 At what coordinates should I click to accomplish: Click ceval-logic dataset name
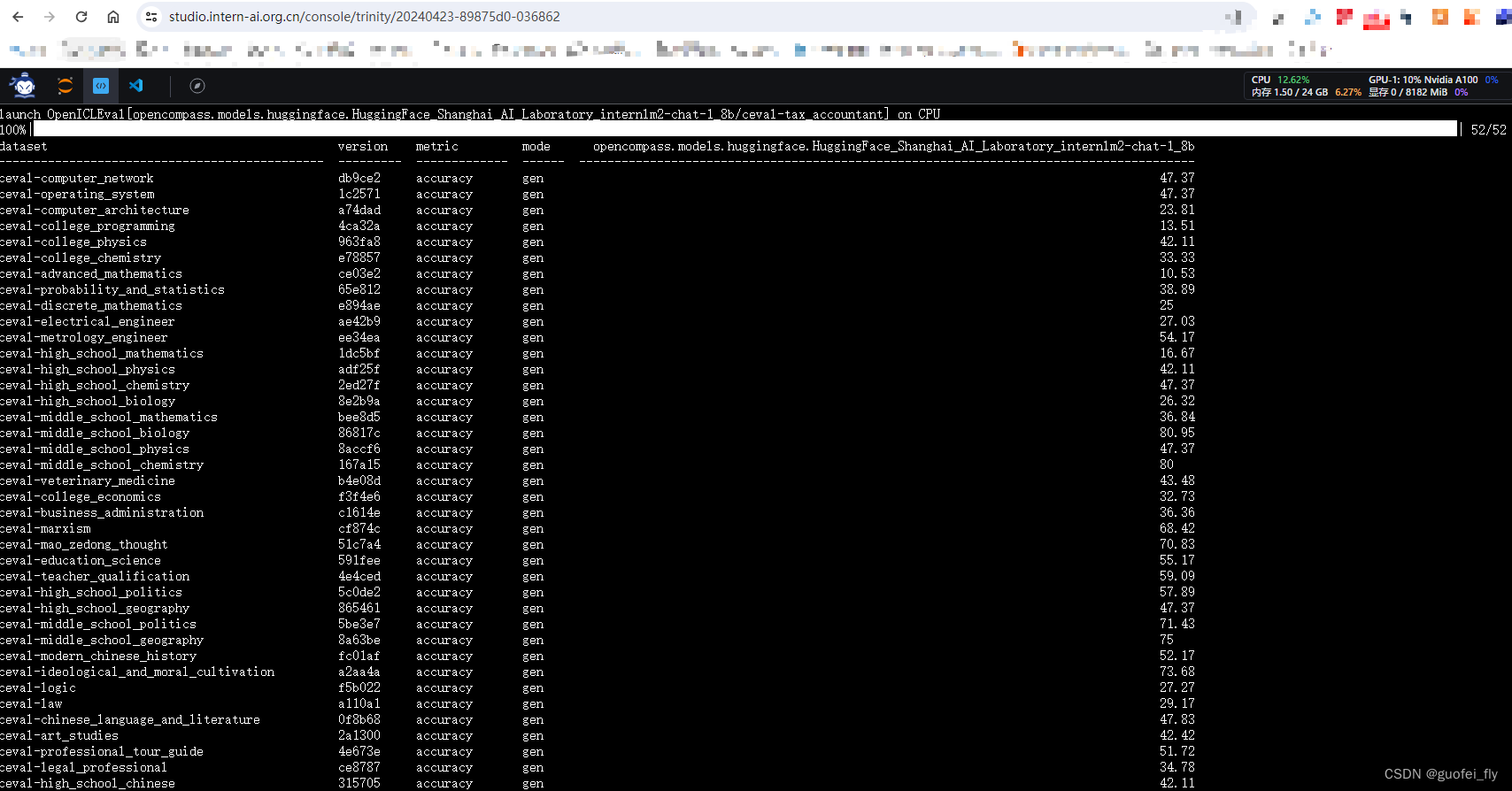click(x=38, y=687)
